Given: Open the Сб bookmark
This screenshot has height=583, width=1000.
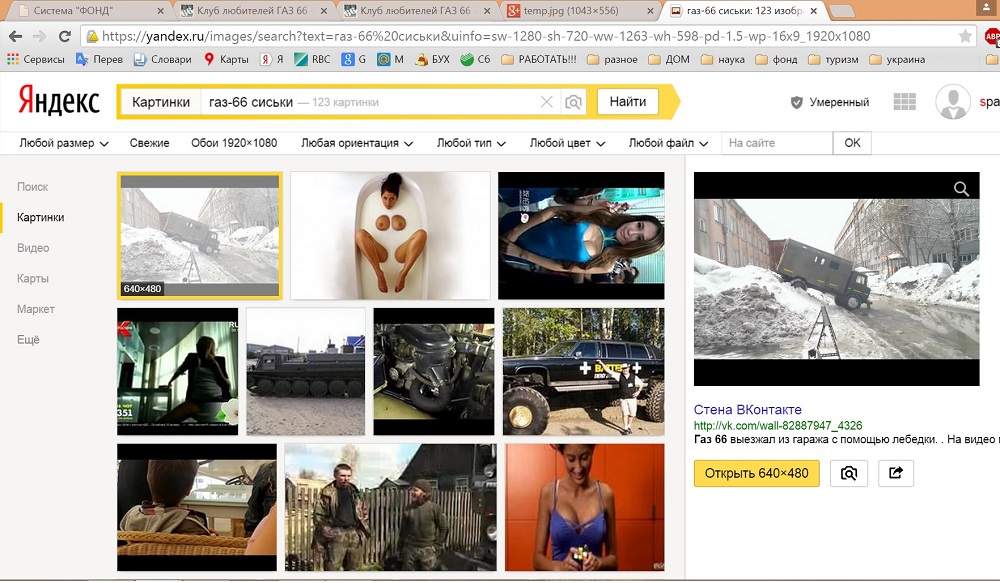Looking at the screenshot, I should [x=476, y=59].
